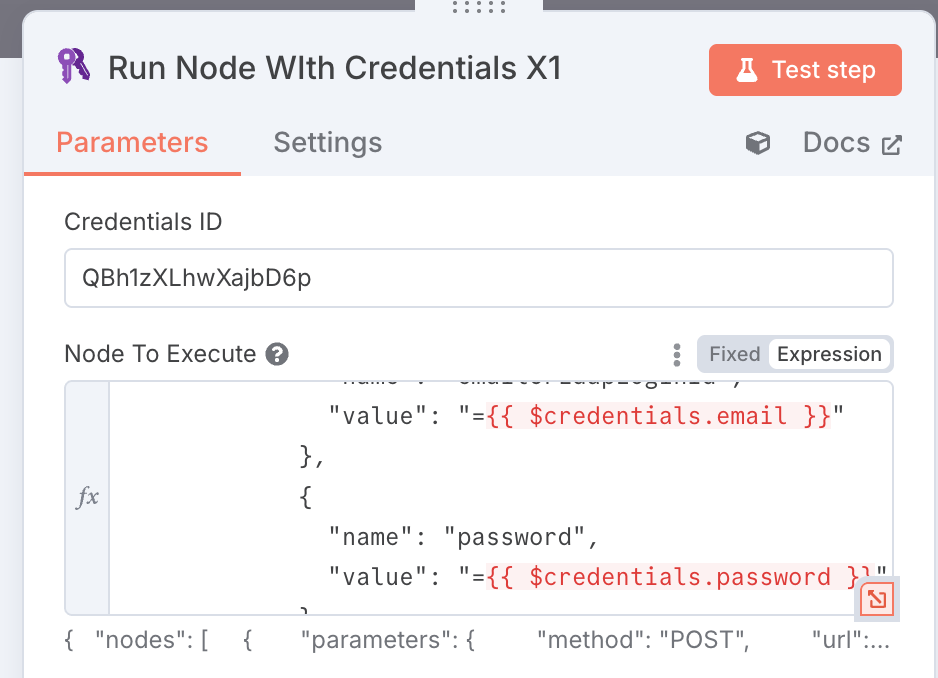Open the three-dot options menu
The image size is (938, 678).
coord(677,354)
